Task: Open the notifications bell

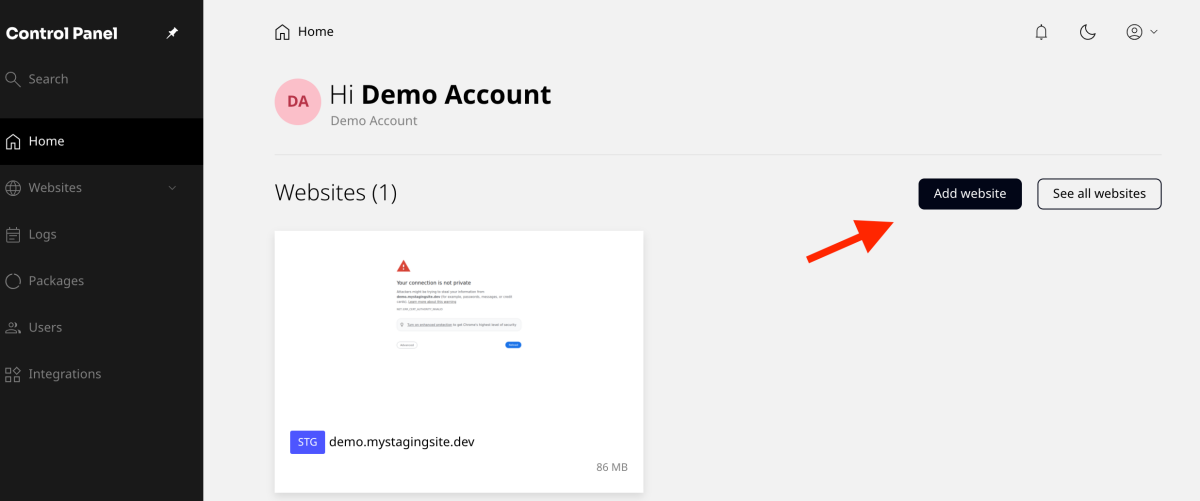Action: pos(1041,32)
